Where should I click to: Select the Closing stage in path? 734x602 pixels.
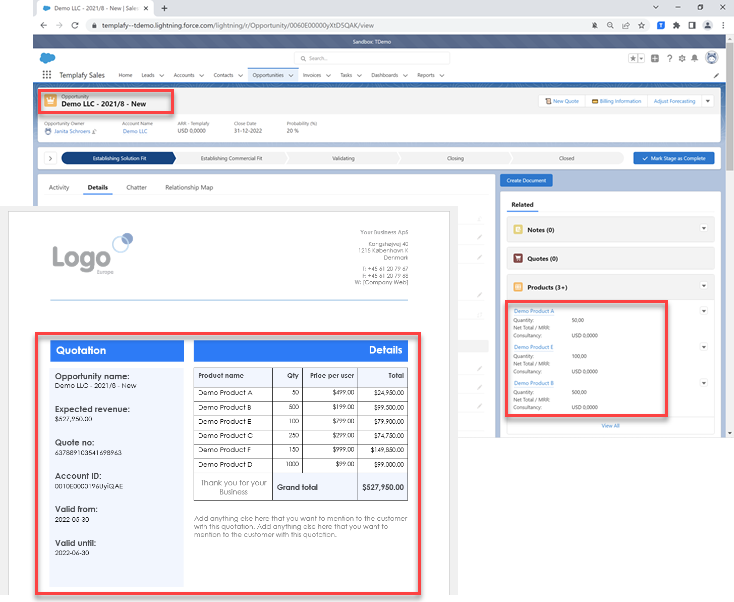[455, 158]
